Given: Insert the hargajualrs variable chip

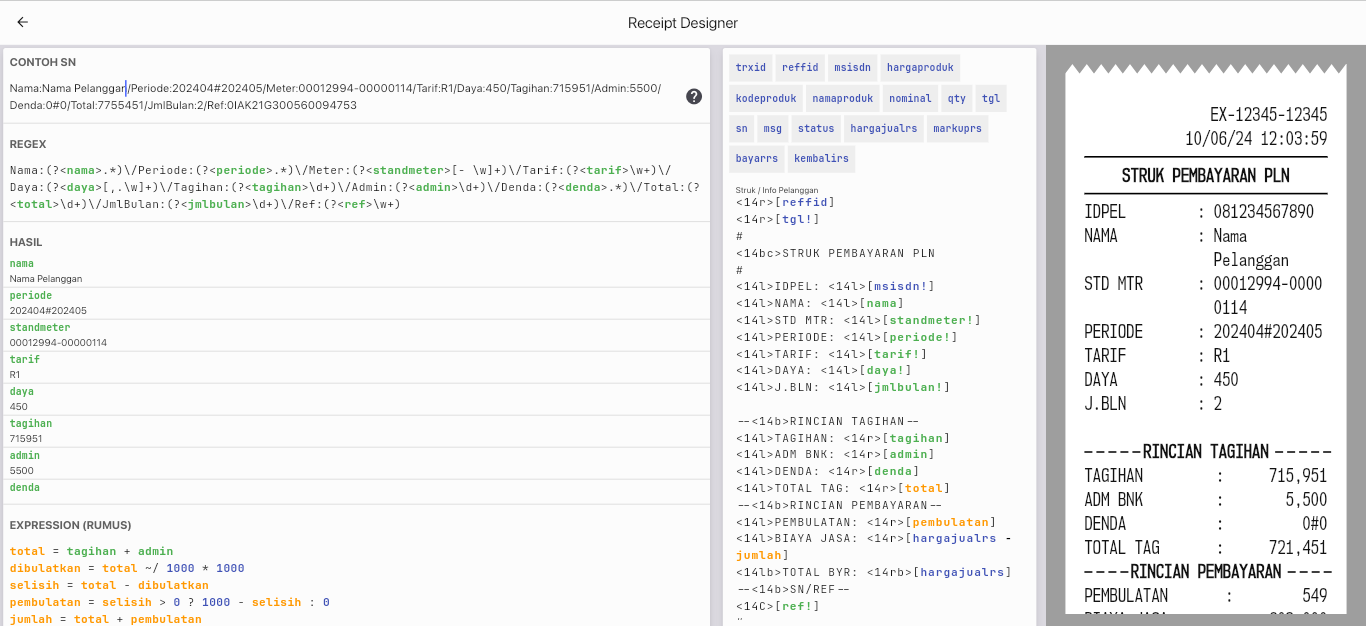Looking at the screenshot, I should coord(883,128).
